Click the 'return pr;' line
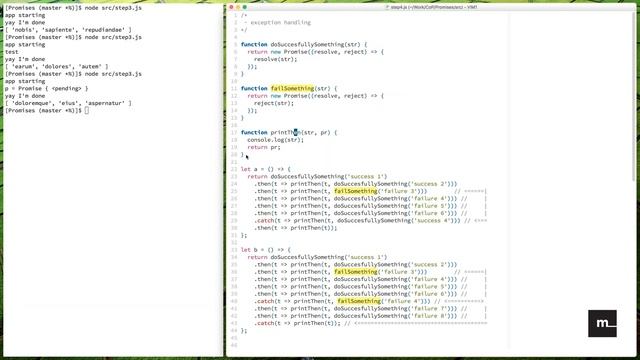The image size is (640, 360). [264, 147]
